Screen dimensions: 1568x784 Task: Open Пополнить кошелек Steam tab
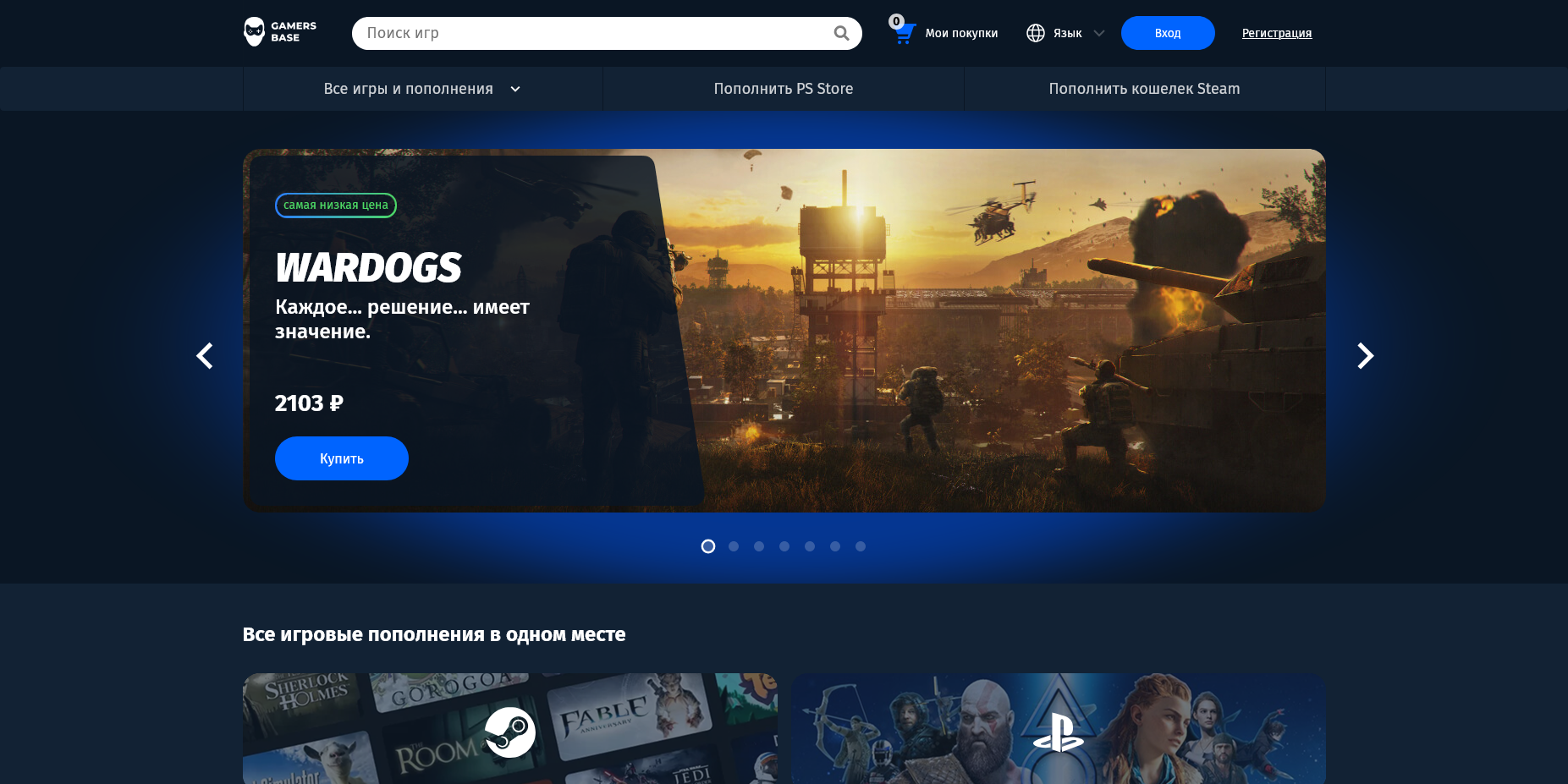click(x=1145, y=89)
